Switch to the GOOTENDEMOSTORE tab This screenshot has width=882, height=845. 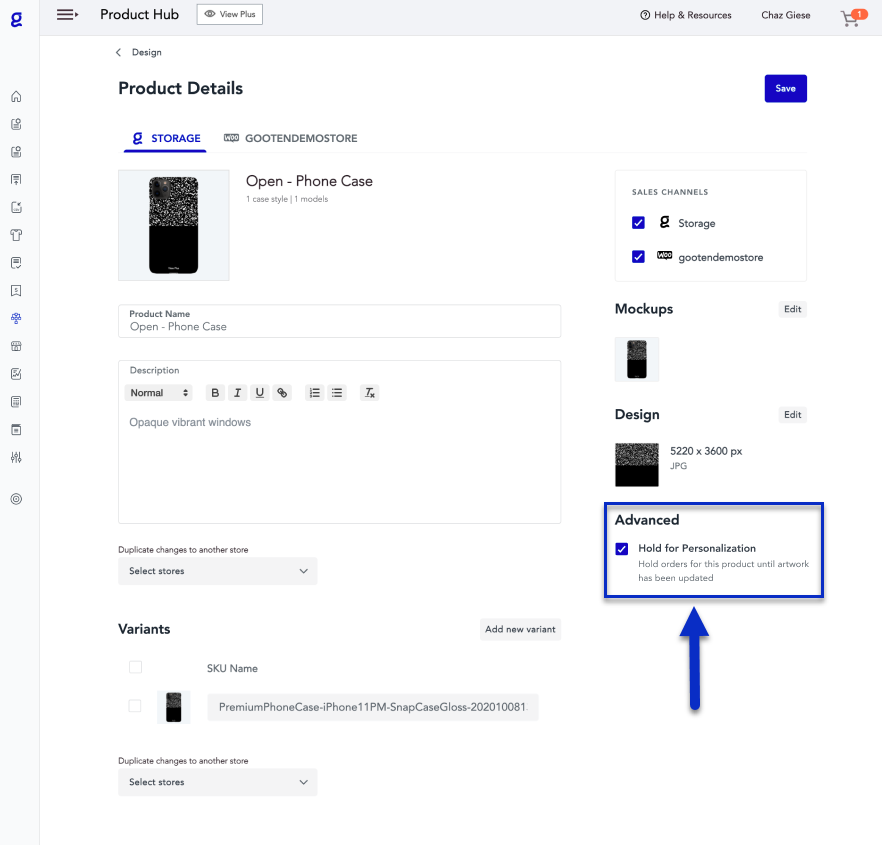point(291,139)
